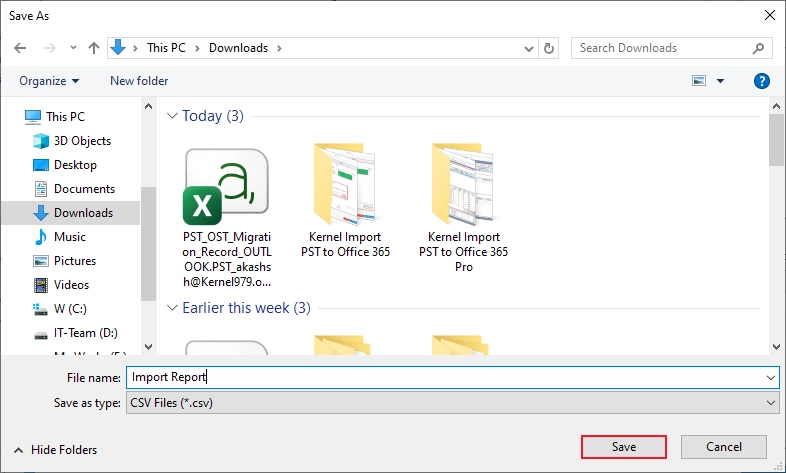786x473 pixels.
Task: Open the Organize menu
Action: pyautogui.click(x=49, y=81)
